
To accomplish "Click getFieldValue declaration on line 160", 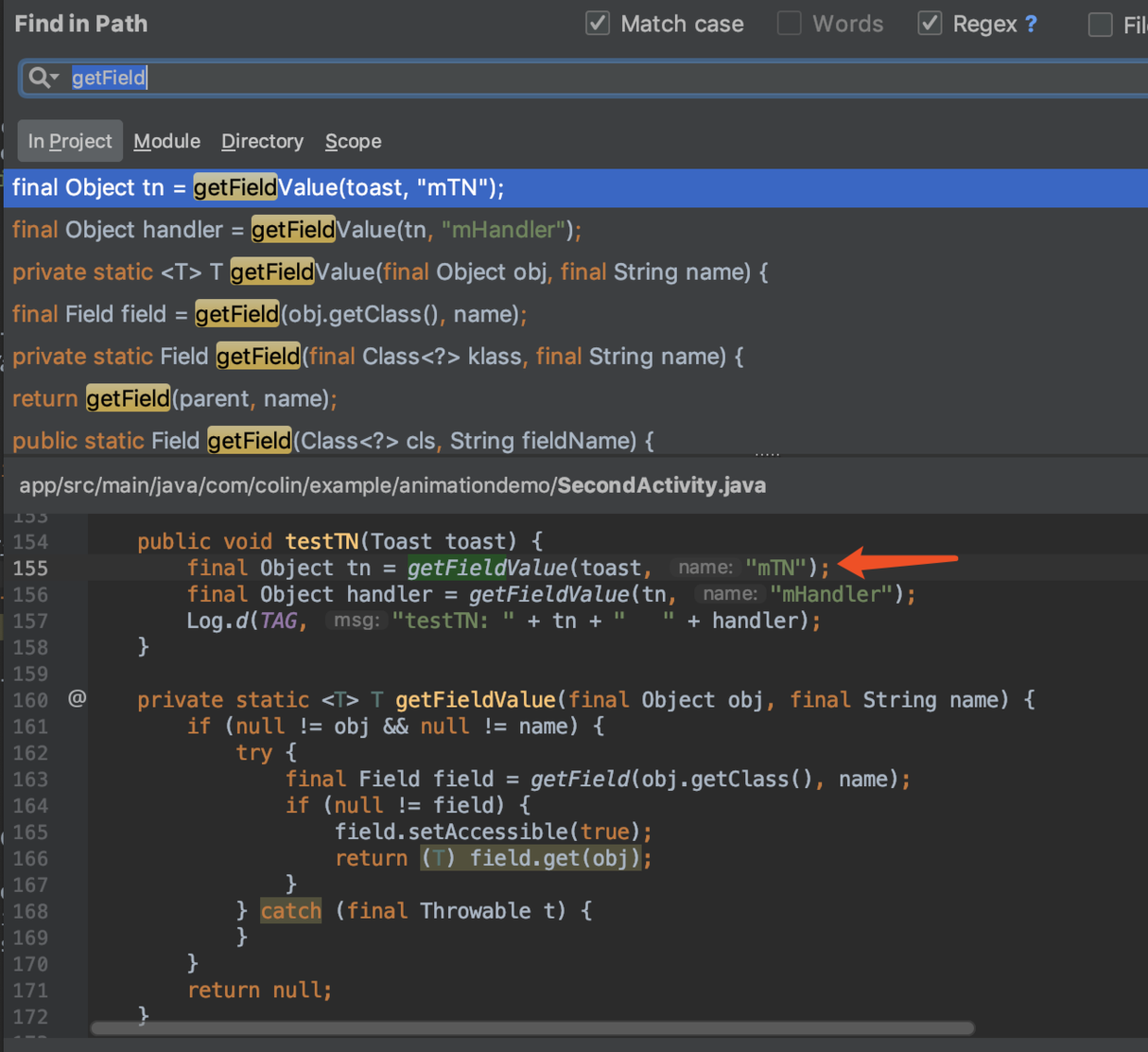I will pyautogui.click(x=476, y=699).
